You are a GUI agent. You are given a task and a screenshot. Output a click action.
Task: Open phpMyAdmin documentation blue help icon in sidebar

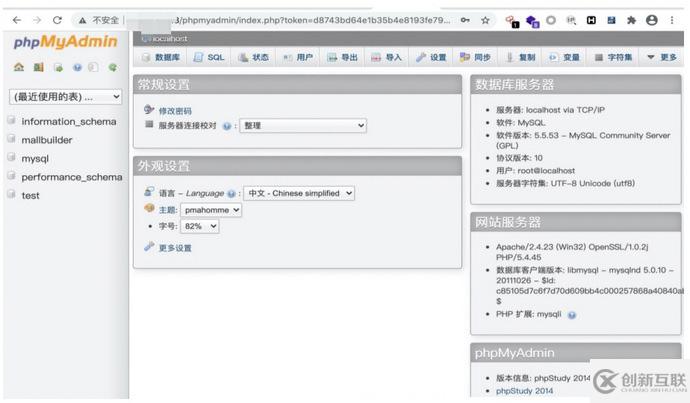(x=77, y=67)
